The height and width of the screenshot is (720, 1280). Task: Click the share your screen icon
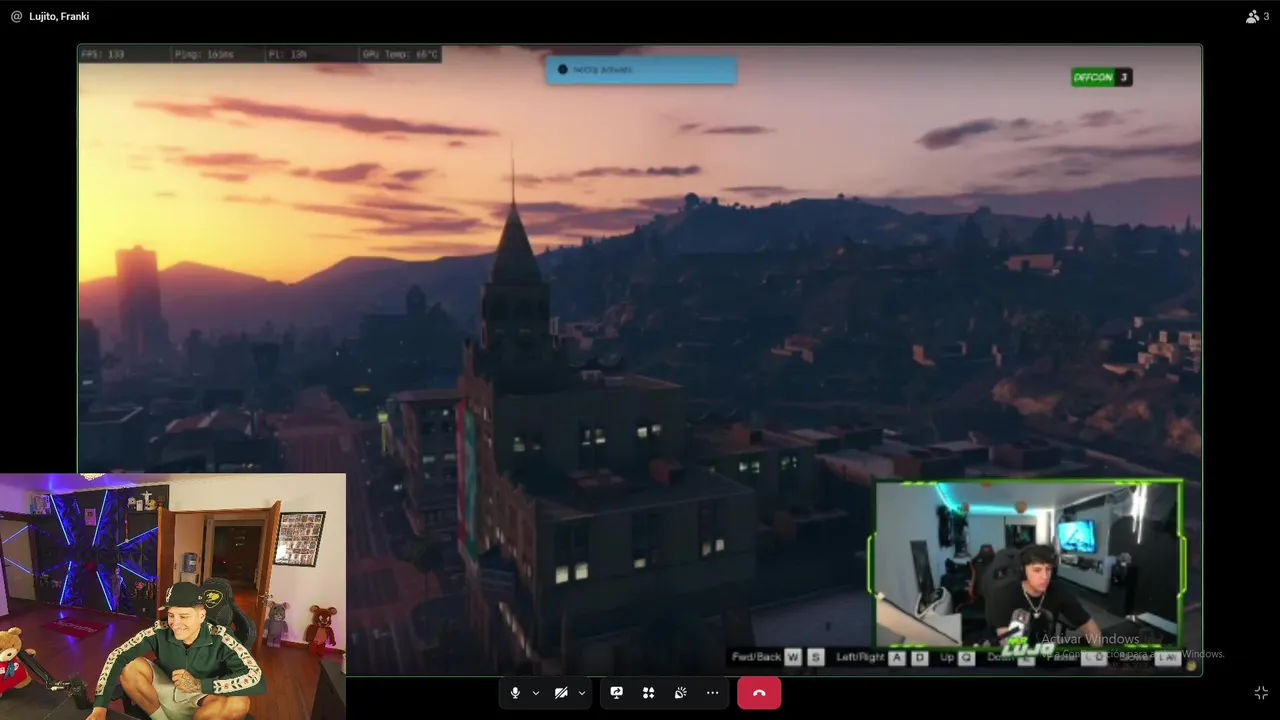(617, 693)
